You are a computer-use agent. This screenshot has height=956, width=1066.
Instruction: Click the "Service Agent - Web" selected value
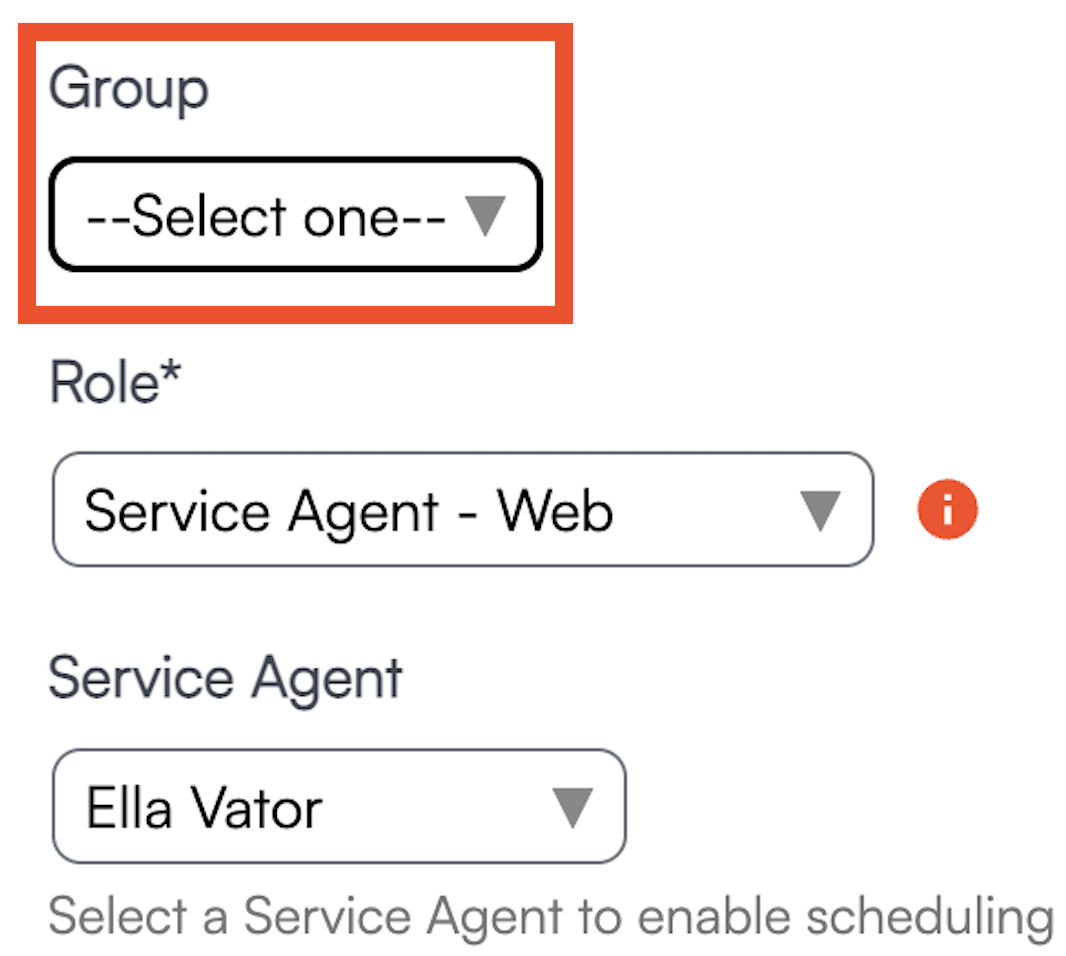[x=348, y=511]
